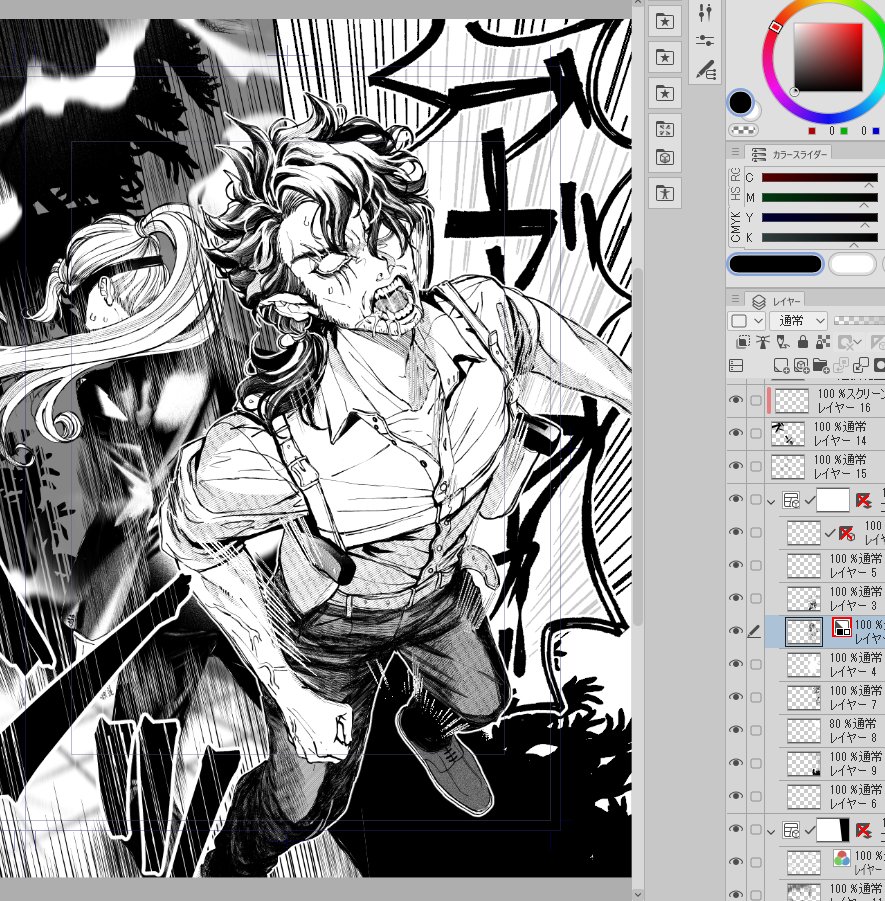
Task: Tick the selection checkbox beside layer 15
Action: [756, 465]
